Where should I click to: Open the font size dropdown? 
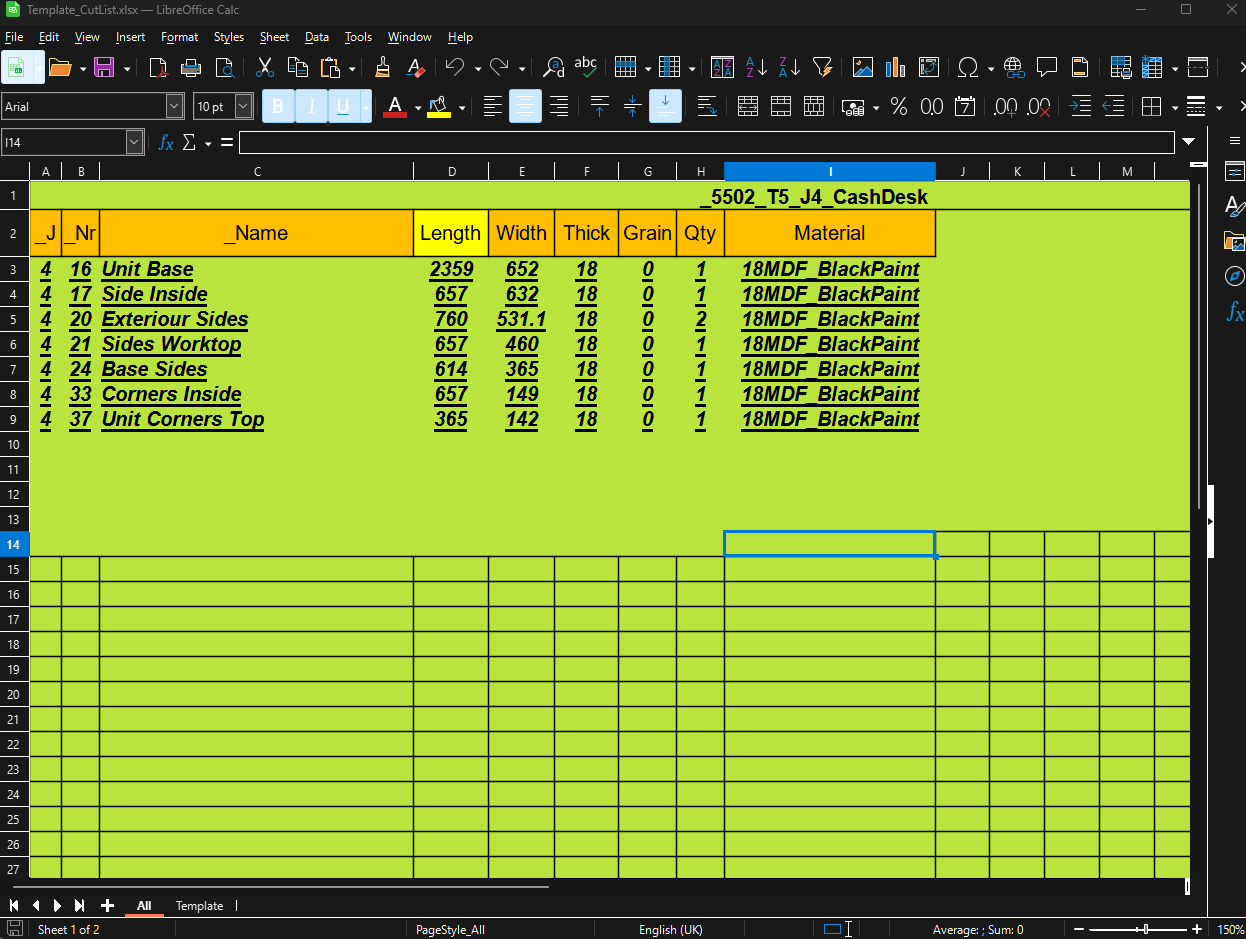click(242, 106)
